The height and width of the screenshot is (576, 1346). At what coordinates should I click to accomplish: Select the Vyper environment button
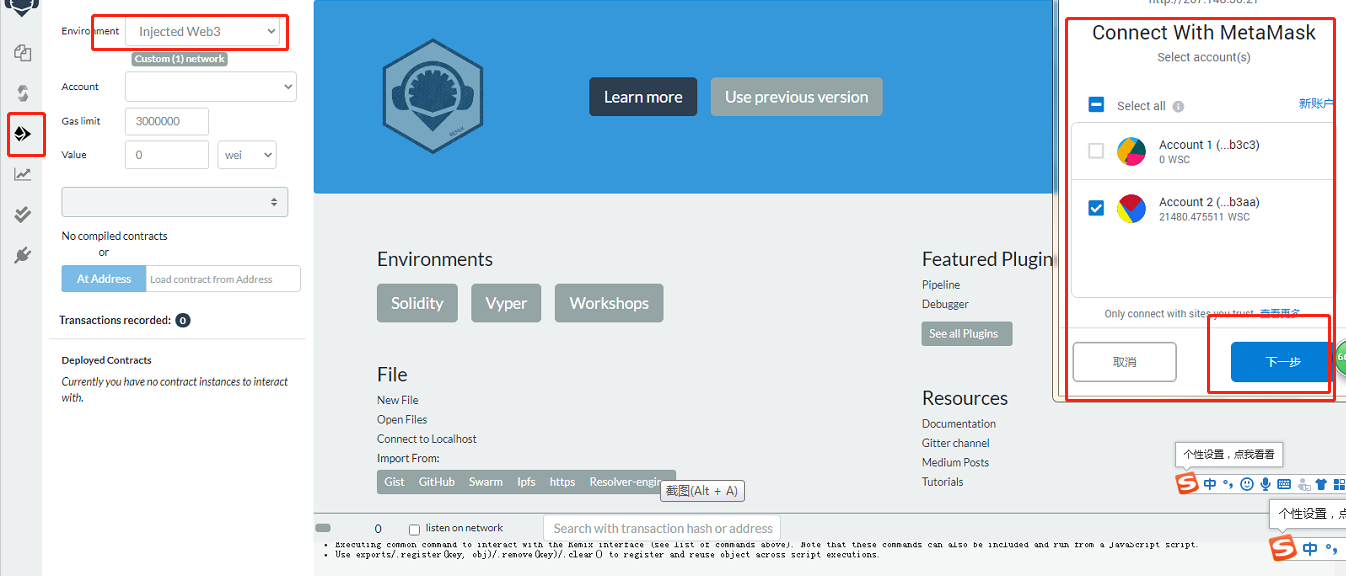tap(506, 303)
